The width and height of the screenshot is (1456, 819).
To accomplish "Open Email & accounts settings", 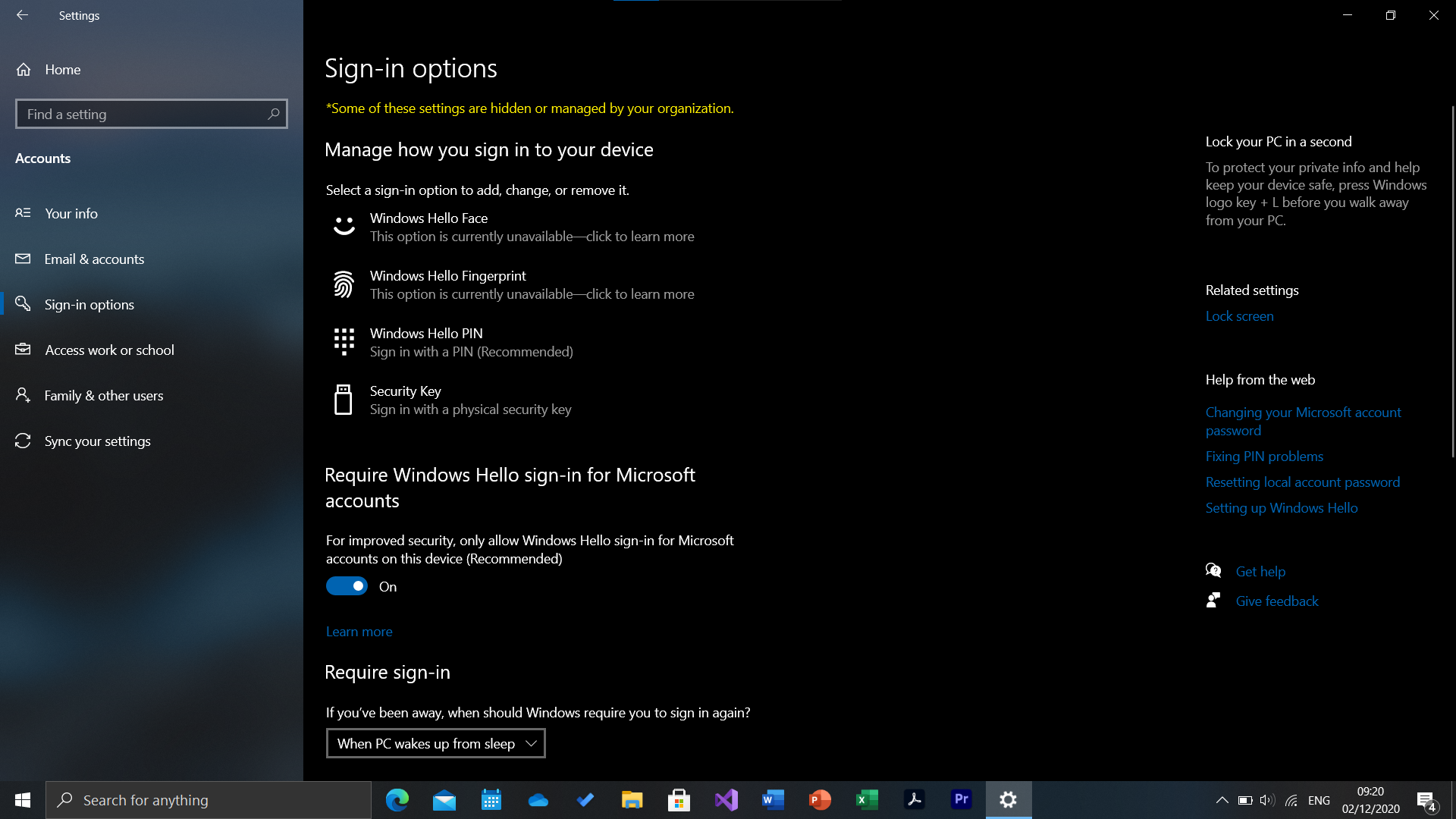I will [x=152, y=259].
